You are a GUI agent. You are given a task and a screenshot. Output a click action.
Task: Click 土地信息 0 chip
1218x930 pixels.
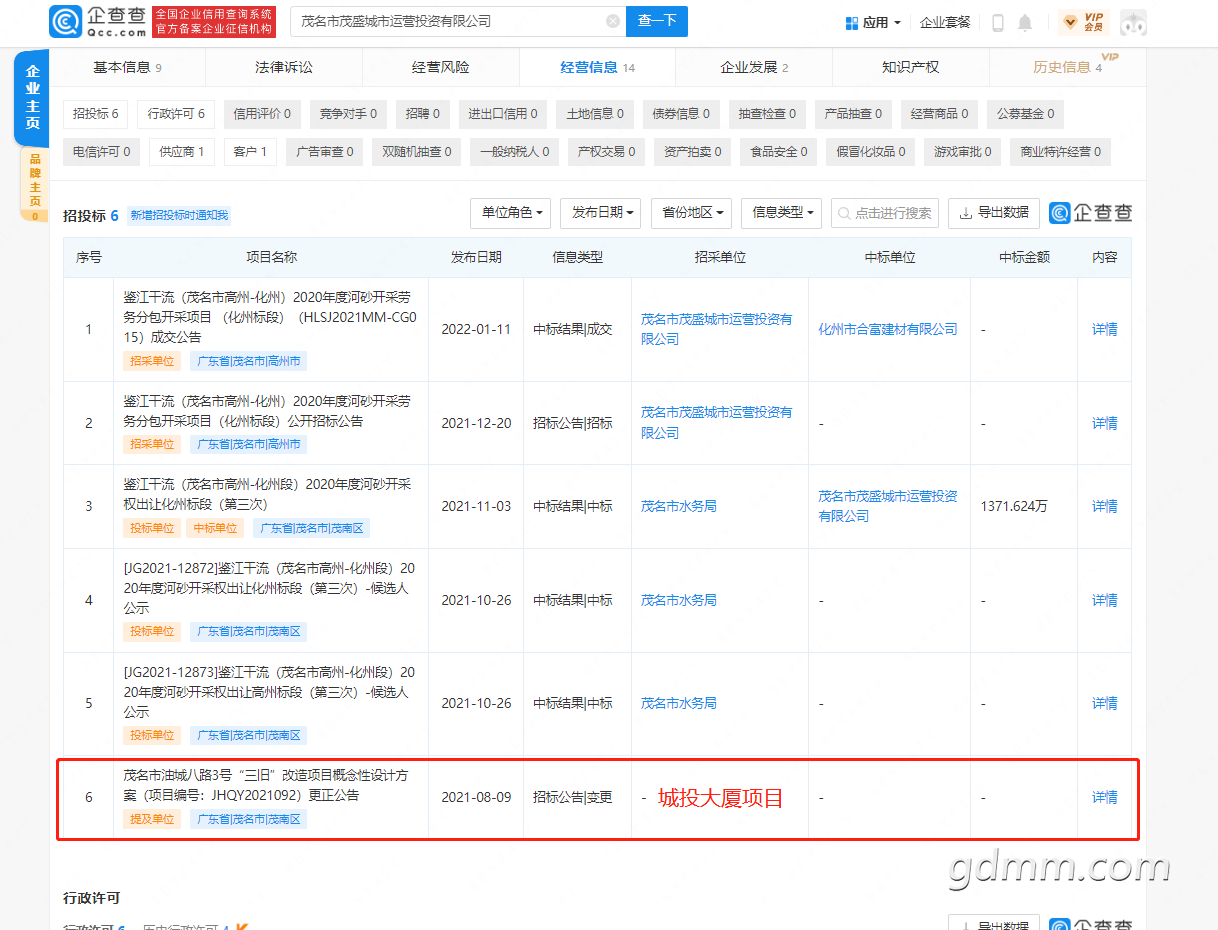pos(594,114)
